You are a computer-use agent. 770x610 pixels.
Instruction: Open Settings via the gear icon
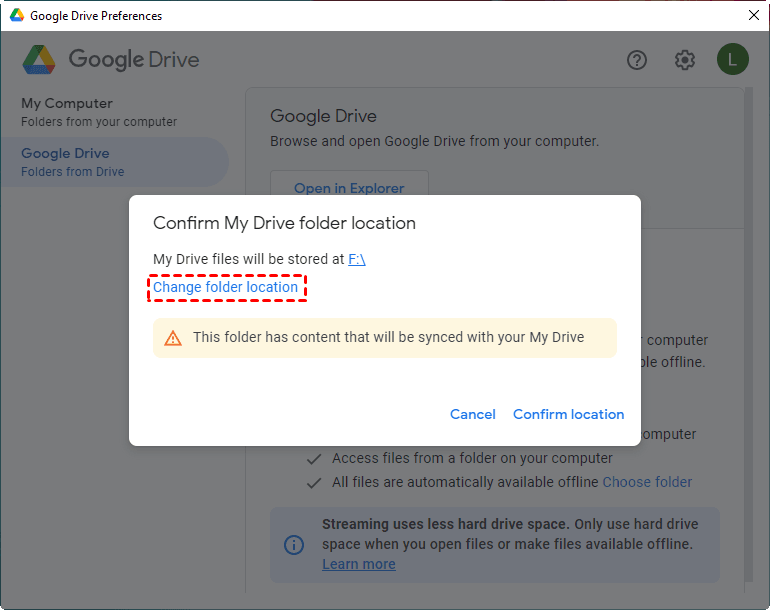pos(685,60)
